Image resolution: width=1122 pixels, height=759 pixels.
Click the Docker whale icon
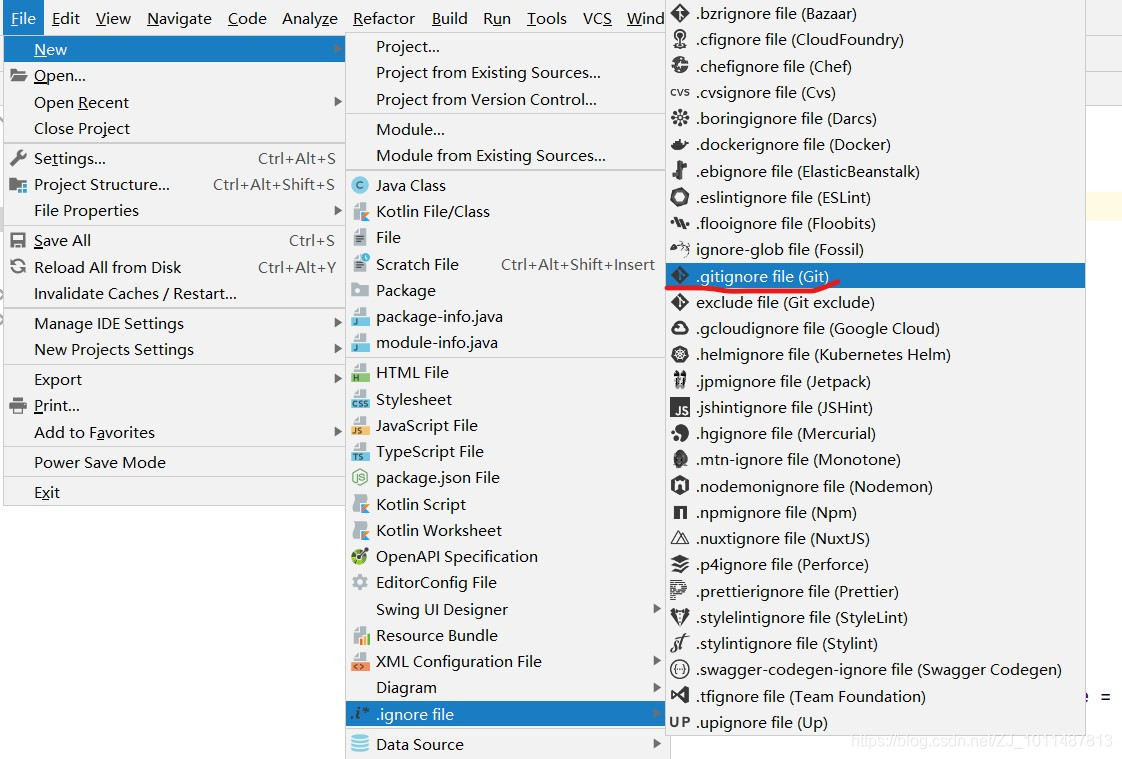point(679,145)
